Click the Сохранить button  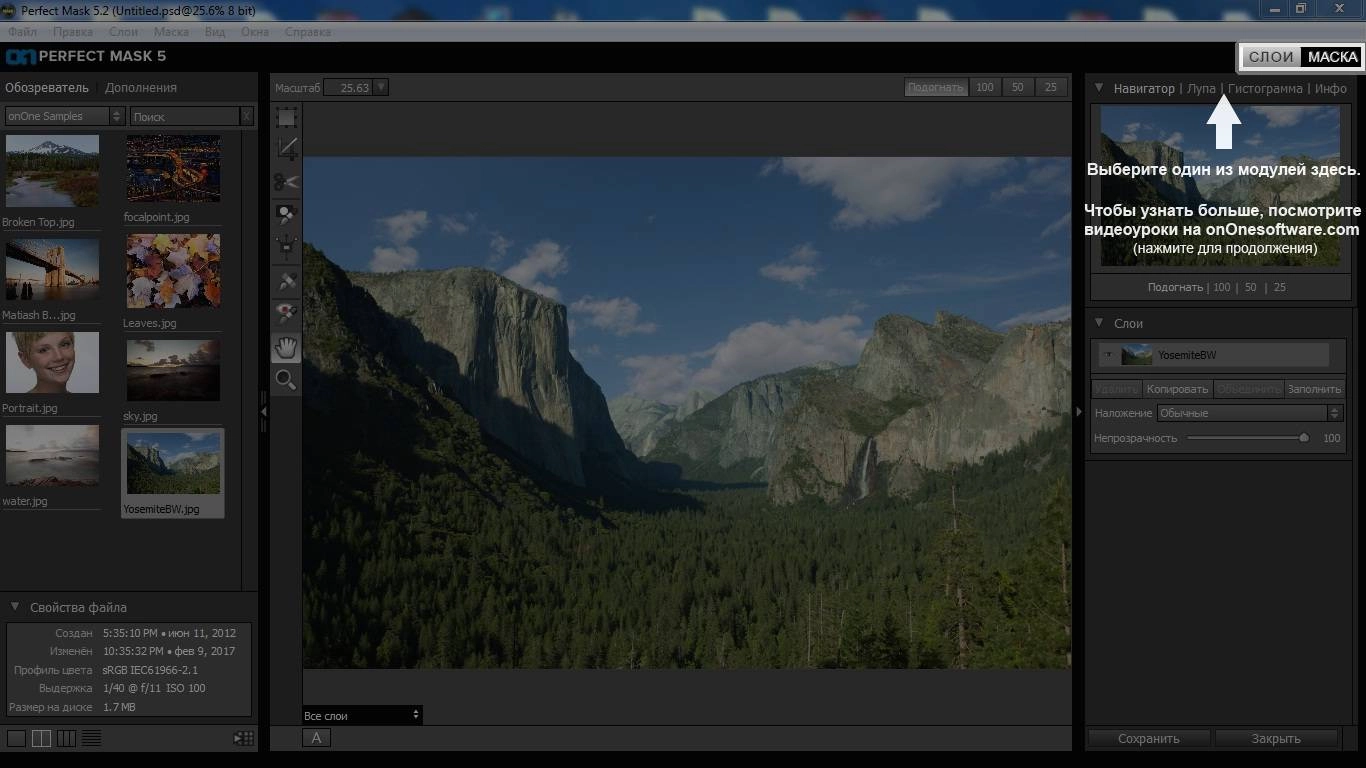[1149, 739]
